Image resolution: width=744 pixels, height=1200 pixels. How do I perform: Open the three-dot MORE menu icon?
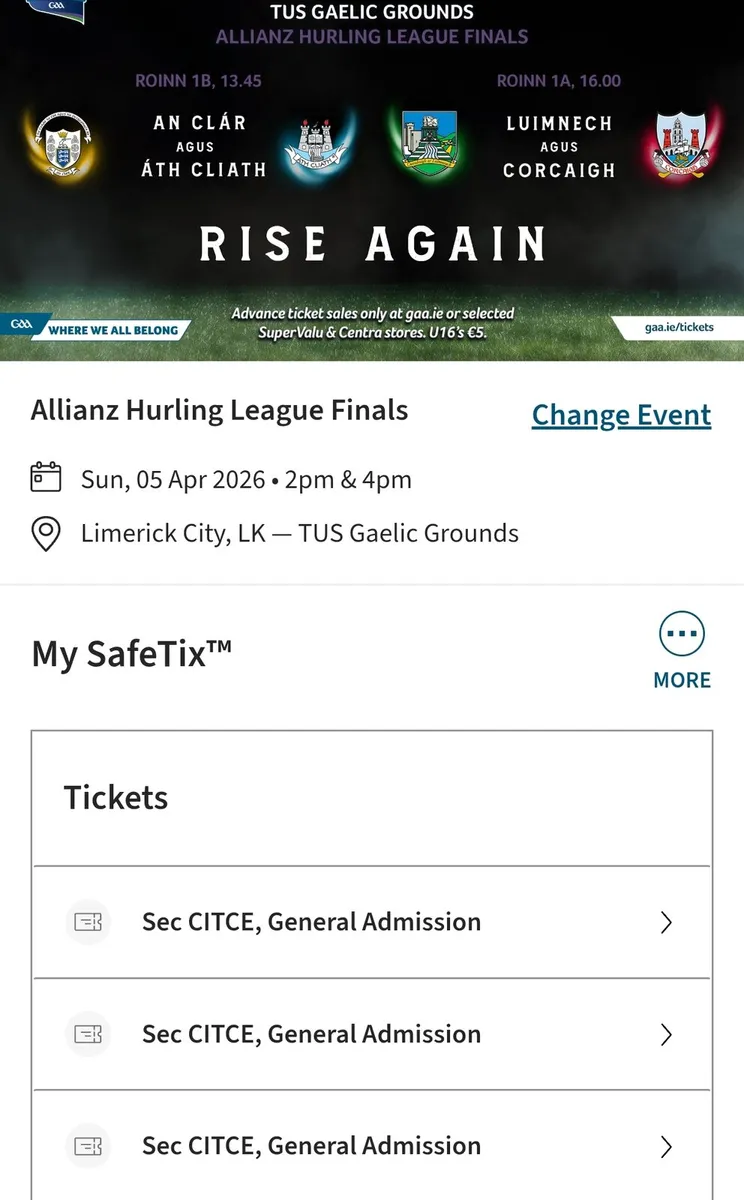(682, 632)
